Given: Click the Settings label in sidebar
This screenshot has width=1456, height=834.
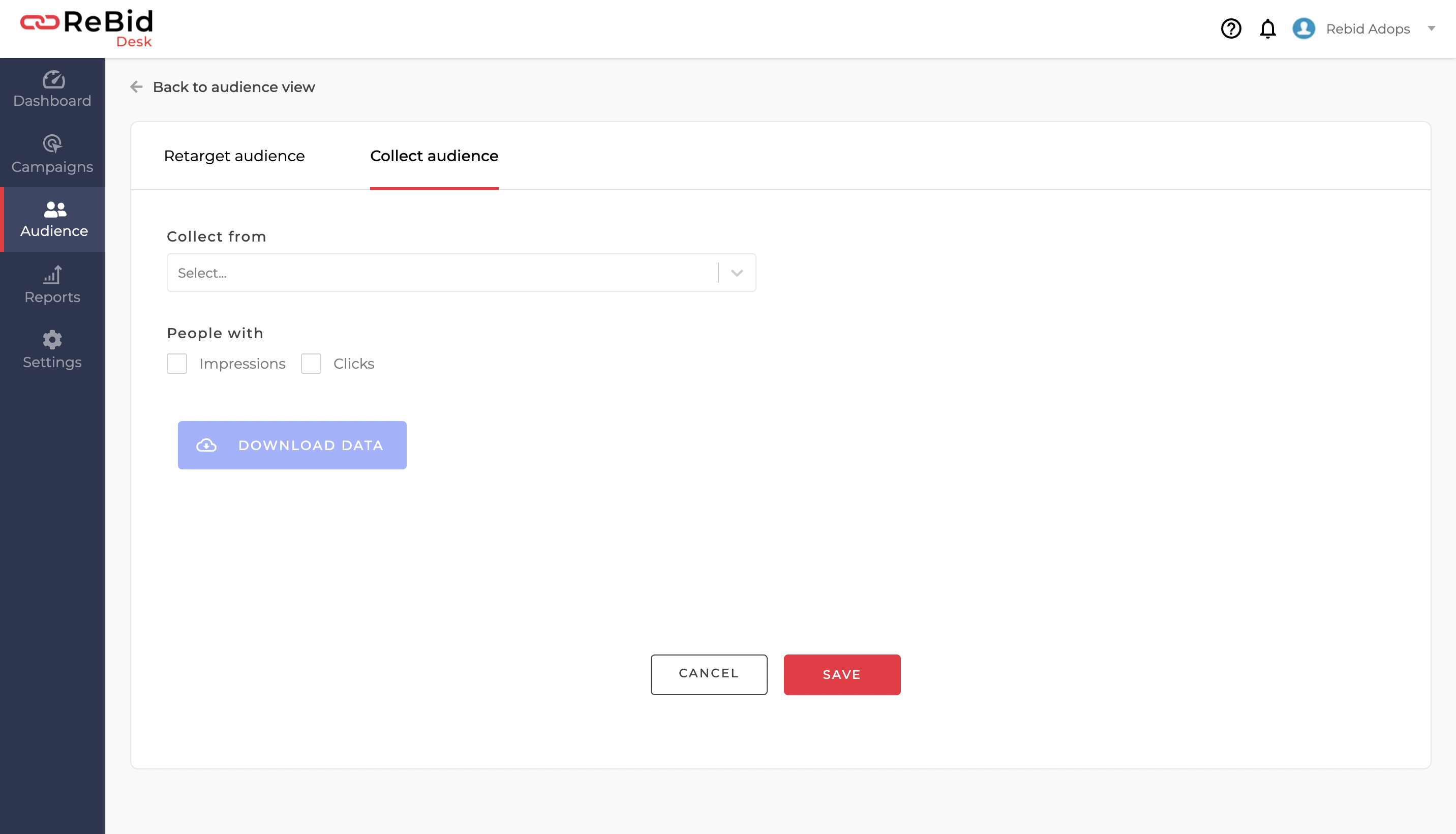Looking at the screenshot, I should tap(52, 362).
